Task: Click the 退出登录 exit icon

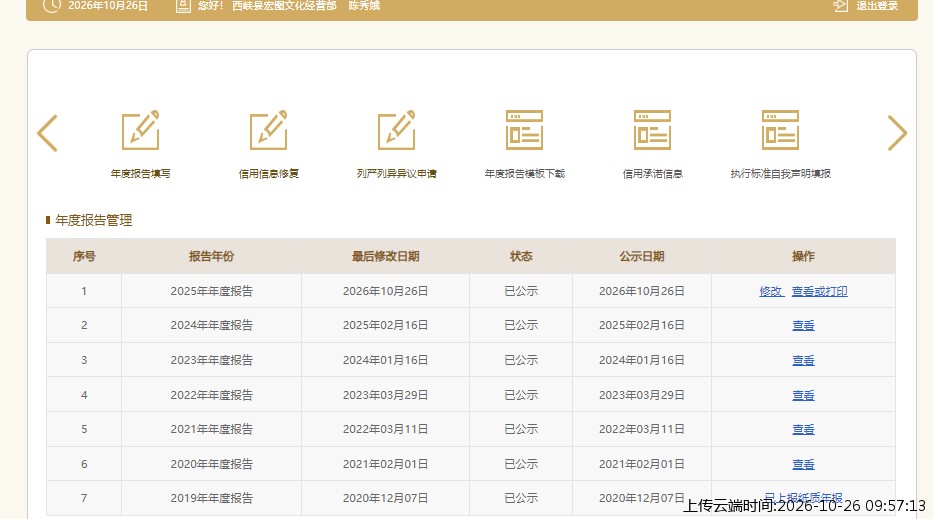Action: pyautogui.click(x=840, y=5)
